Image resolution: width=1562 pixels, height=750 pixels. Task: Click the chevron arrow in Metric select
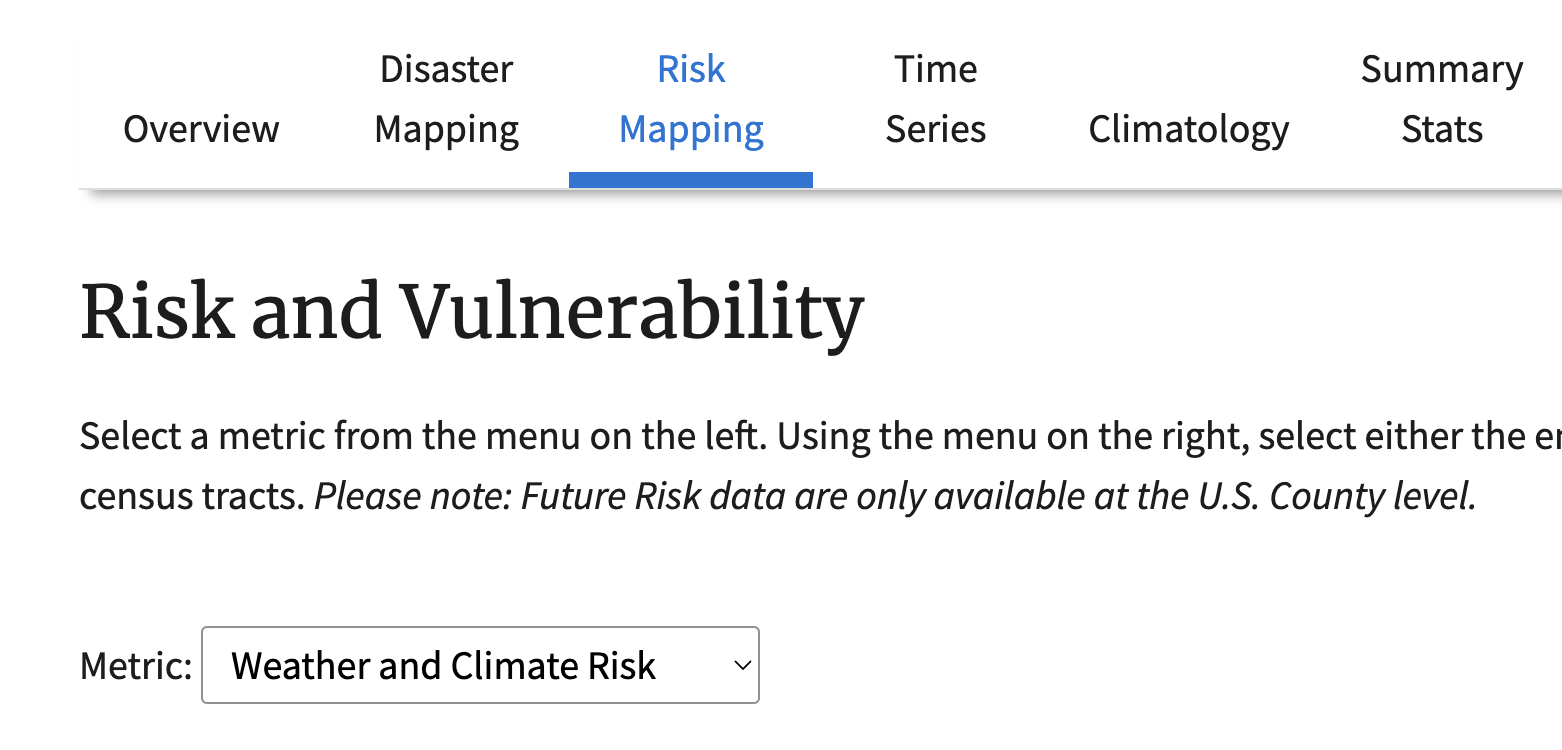pyautogui.click(x=741, y=665)
